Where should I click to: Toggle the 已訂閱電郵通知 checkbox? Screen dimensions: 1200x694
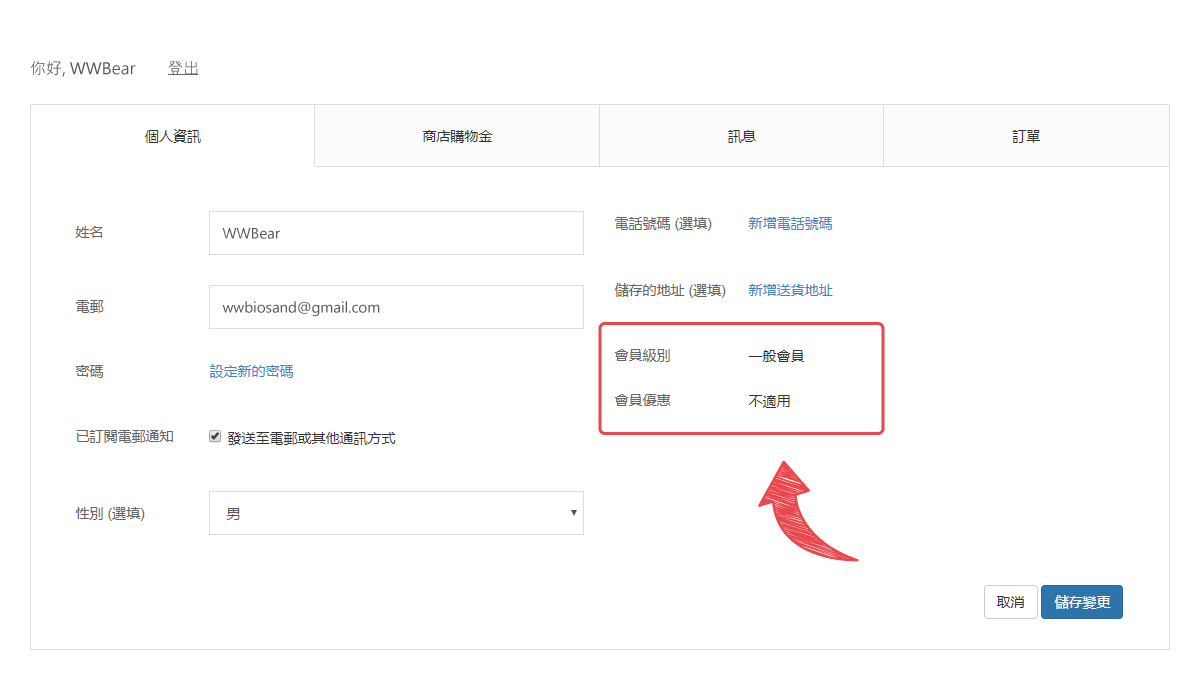215,437
